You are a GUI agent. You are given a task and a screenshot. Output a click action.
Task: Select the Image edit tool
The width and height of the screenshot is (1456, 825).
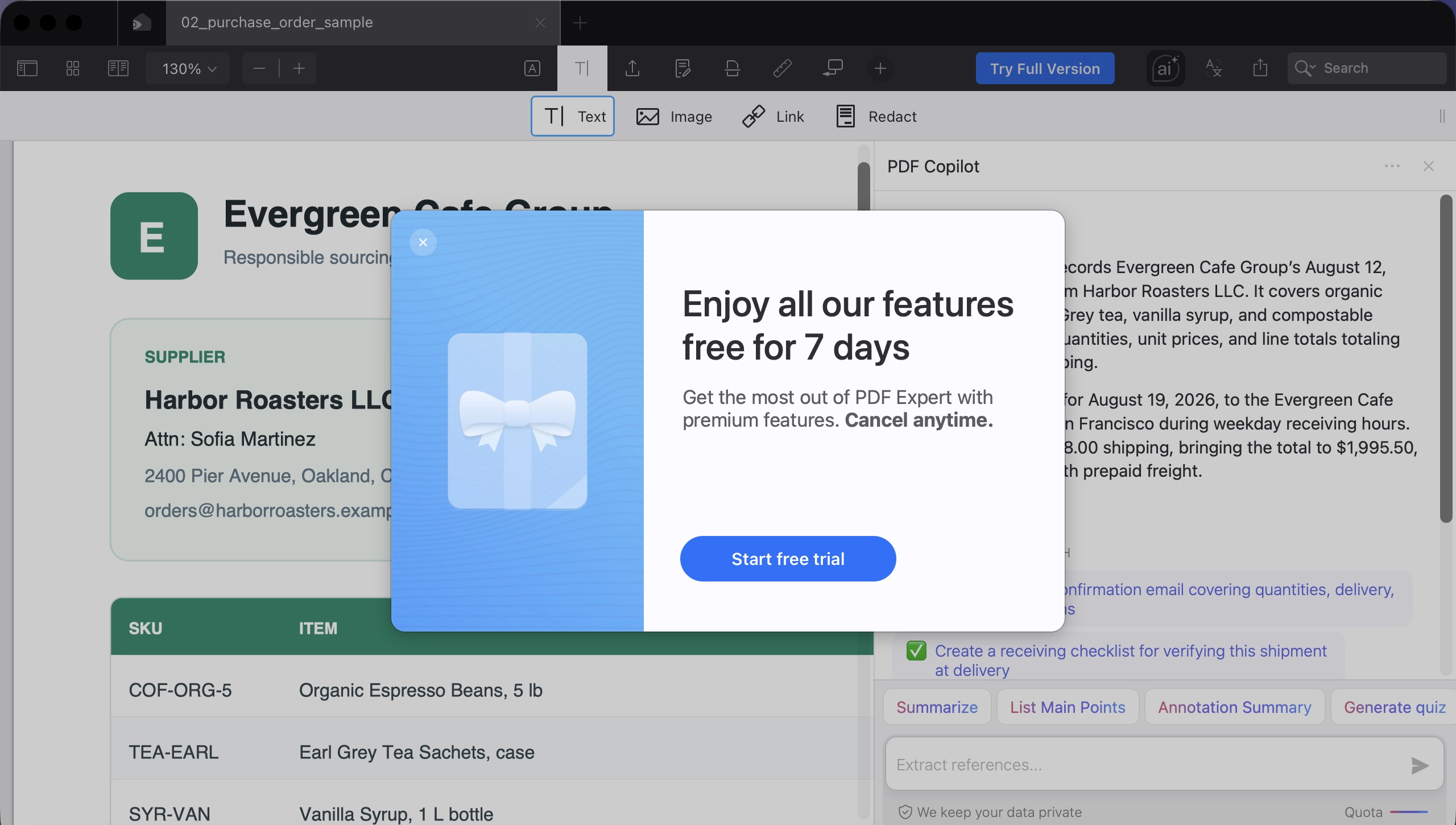pos(674,117)
